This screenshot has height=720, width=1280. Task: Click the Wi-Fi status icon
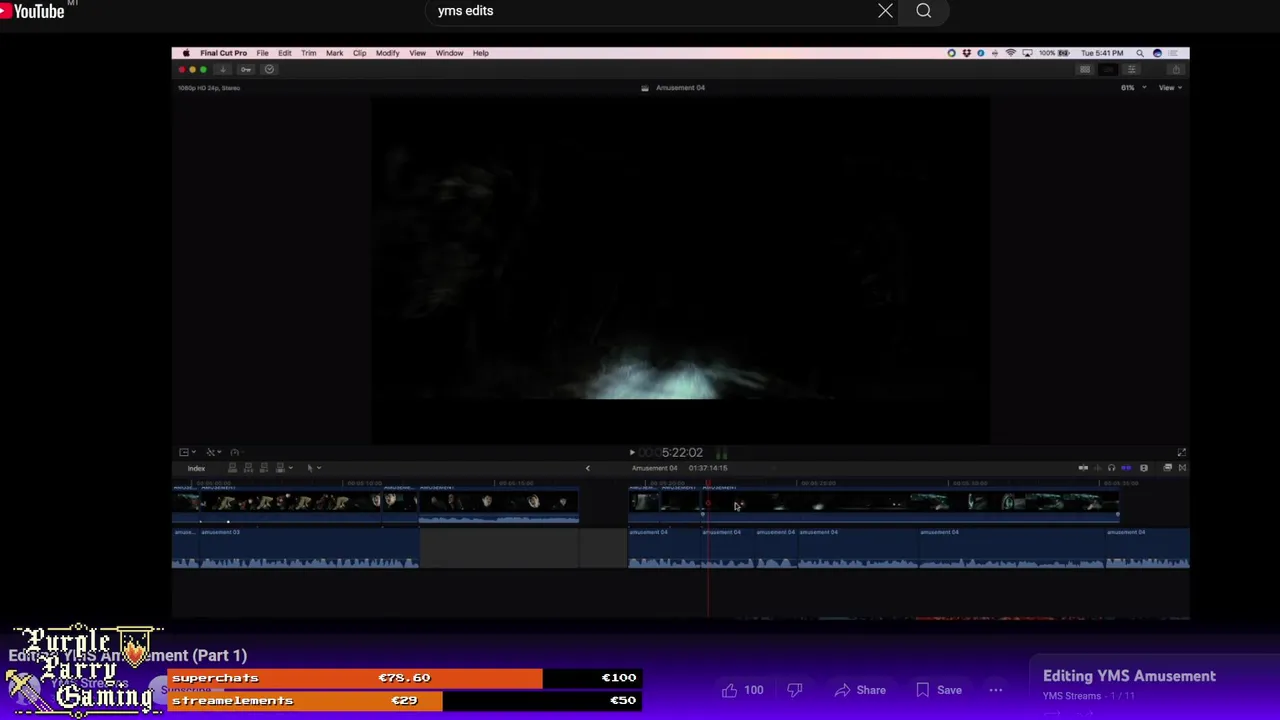[1011, 53]
